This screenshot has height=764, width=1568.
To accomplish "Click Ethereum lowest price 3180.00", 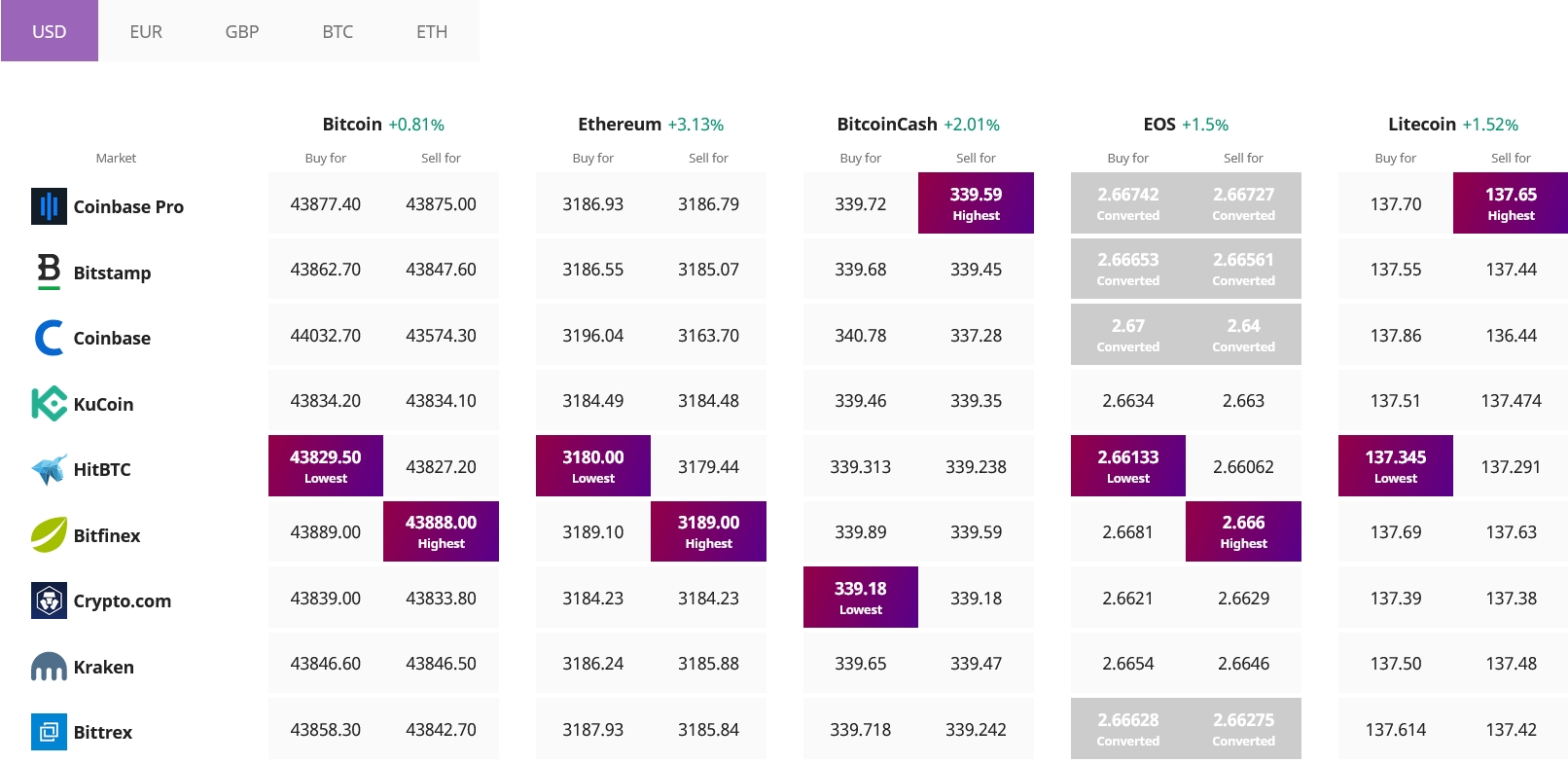I will [593, 466].
